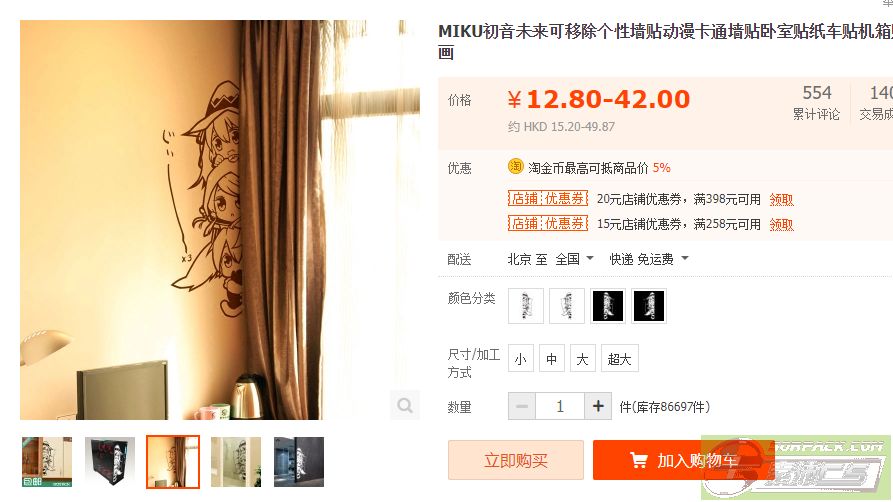This screenshot has width=893, height=502.
Task: Decrease quantity with the minus button
Action: pyautogui.click(x=522, y=406)
